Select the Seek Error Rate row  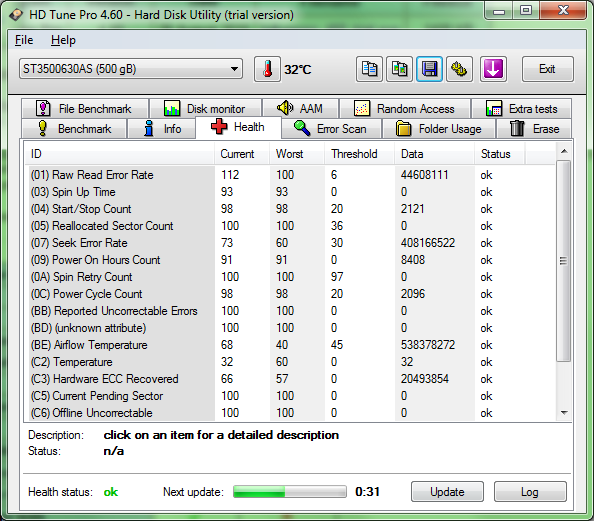290,243
